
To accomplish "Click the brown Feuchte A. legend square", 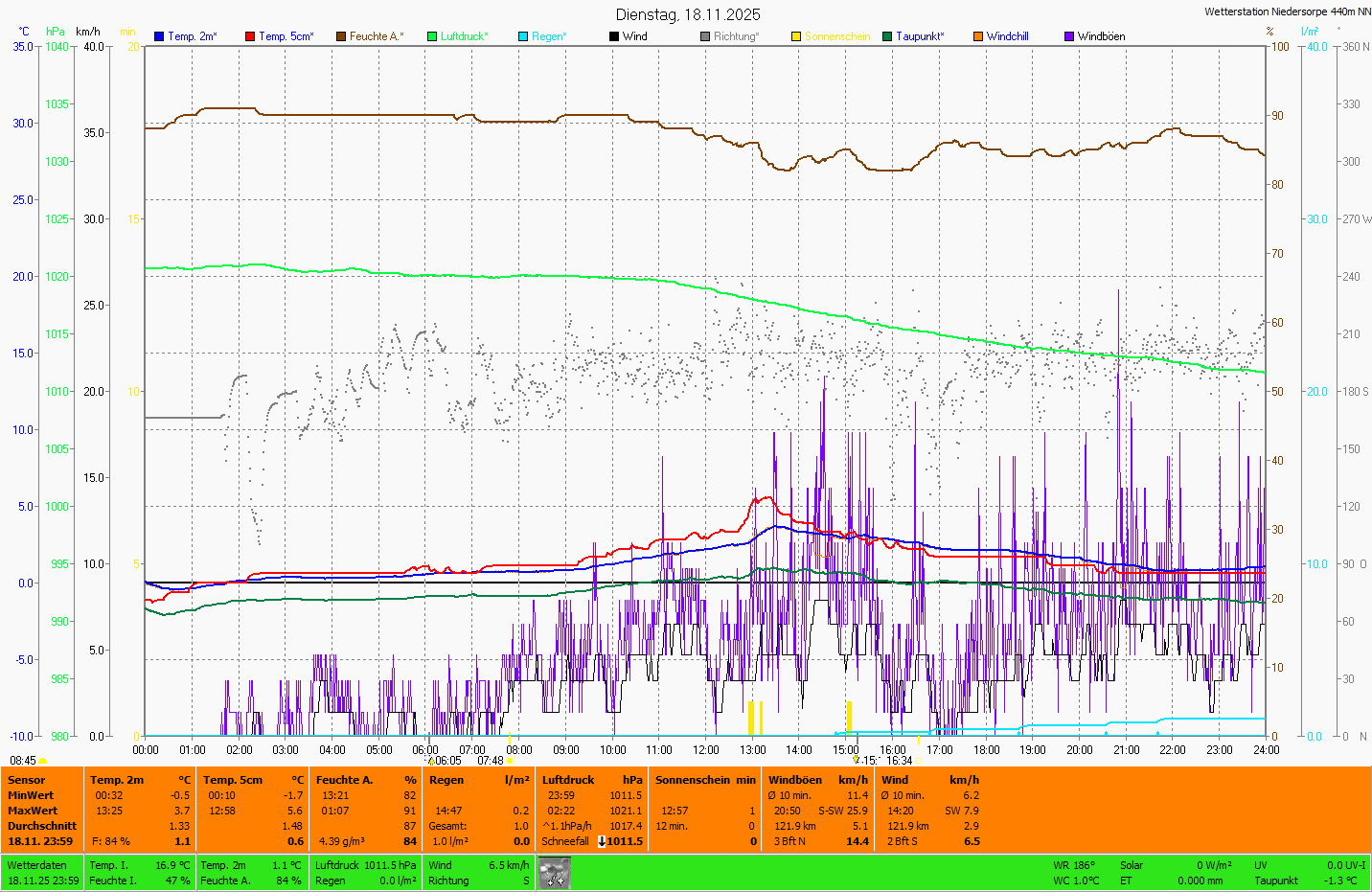I will [x=341, y=36].
